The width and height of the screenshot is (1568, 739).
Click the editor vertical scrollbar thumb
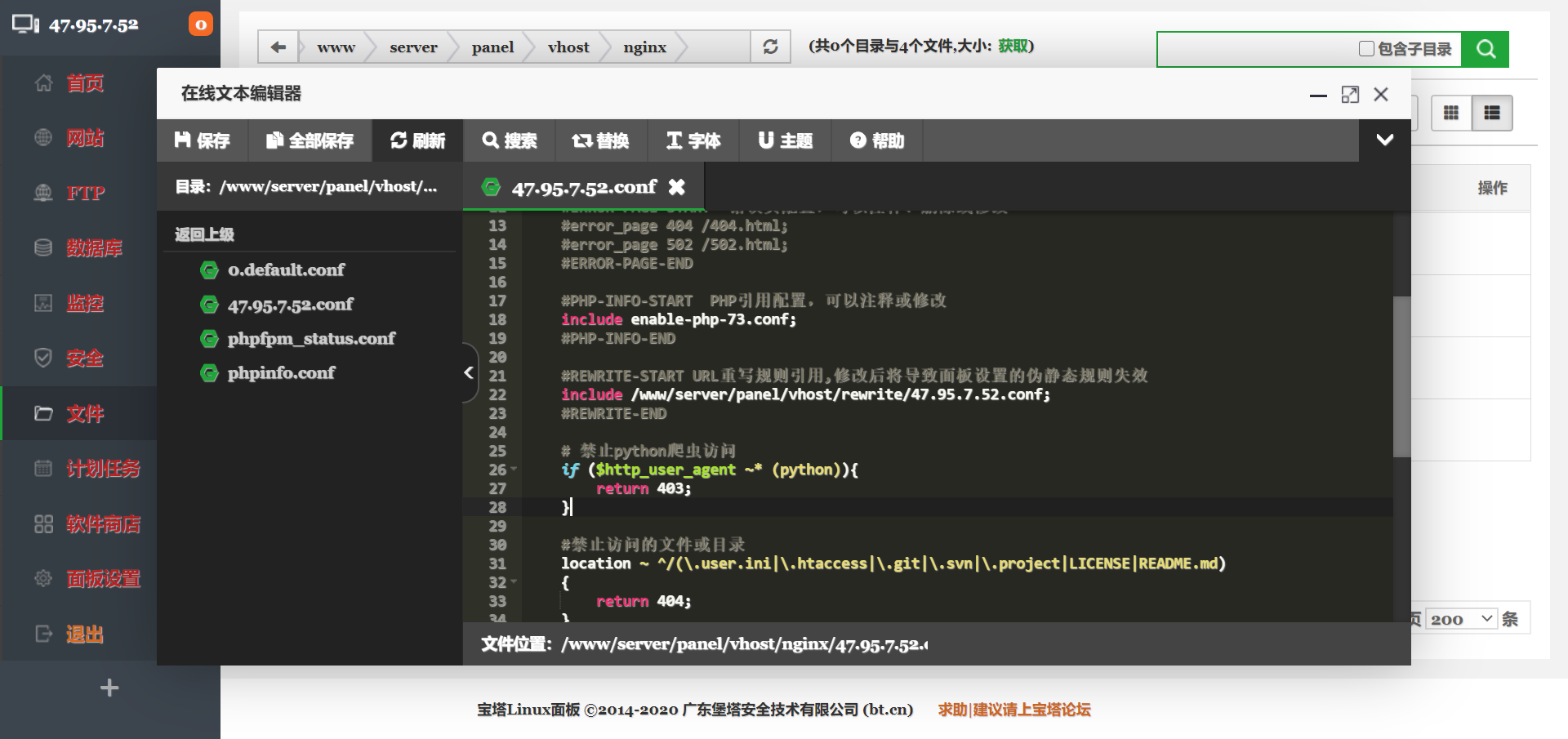(x=1401, y=376)
